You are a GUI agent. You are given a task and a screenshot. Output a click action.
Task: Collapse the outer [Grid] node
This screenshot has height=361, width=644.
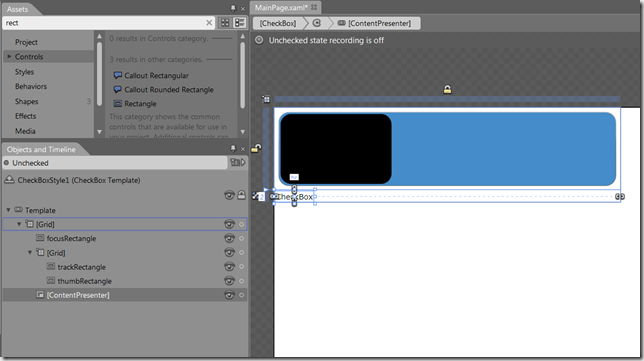click(x=19, y=224)
